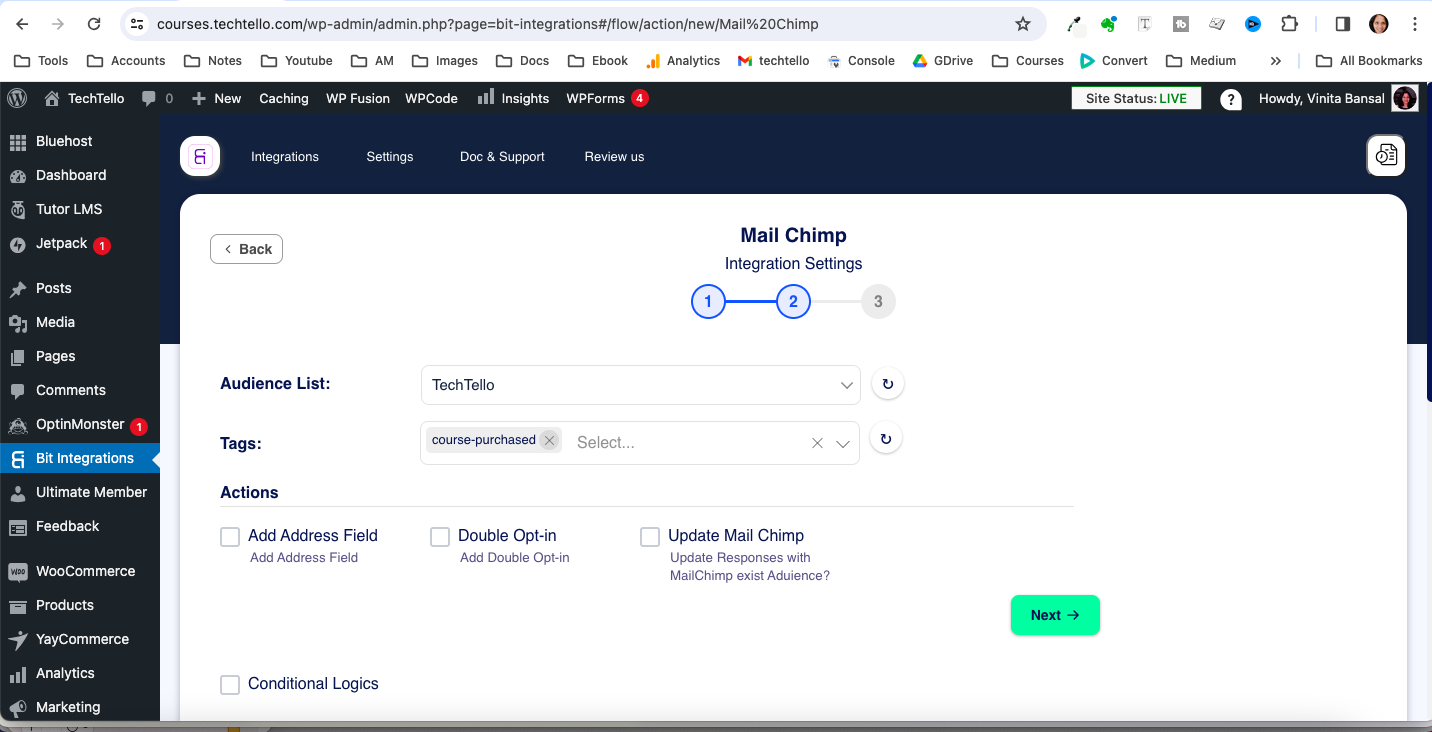Open the Chrome three-dot menu

click(1414, 24)
